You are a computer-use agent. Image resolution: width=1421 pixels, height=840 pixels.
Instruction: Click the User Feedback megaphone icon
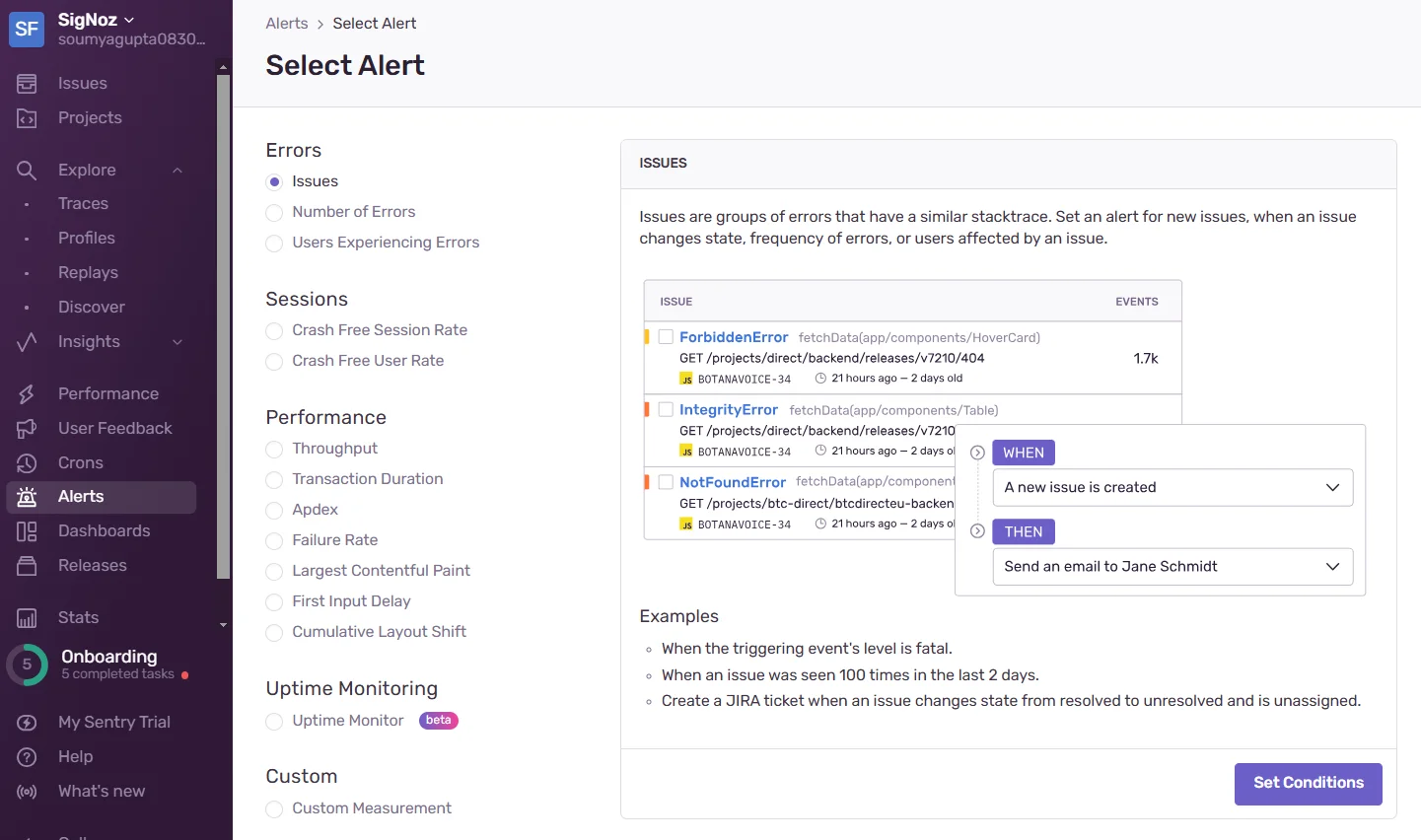pos(27,429)
